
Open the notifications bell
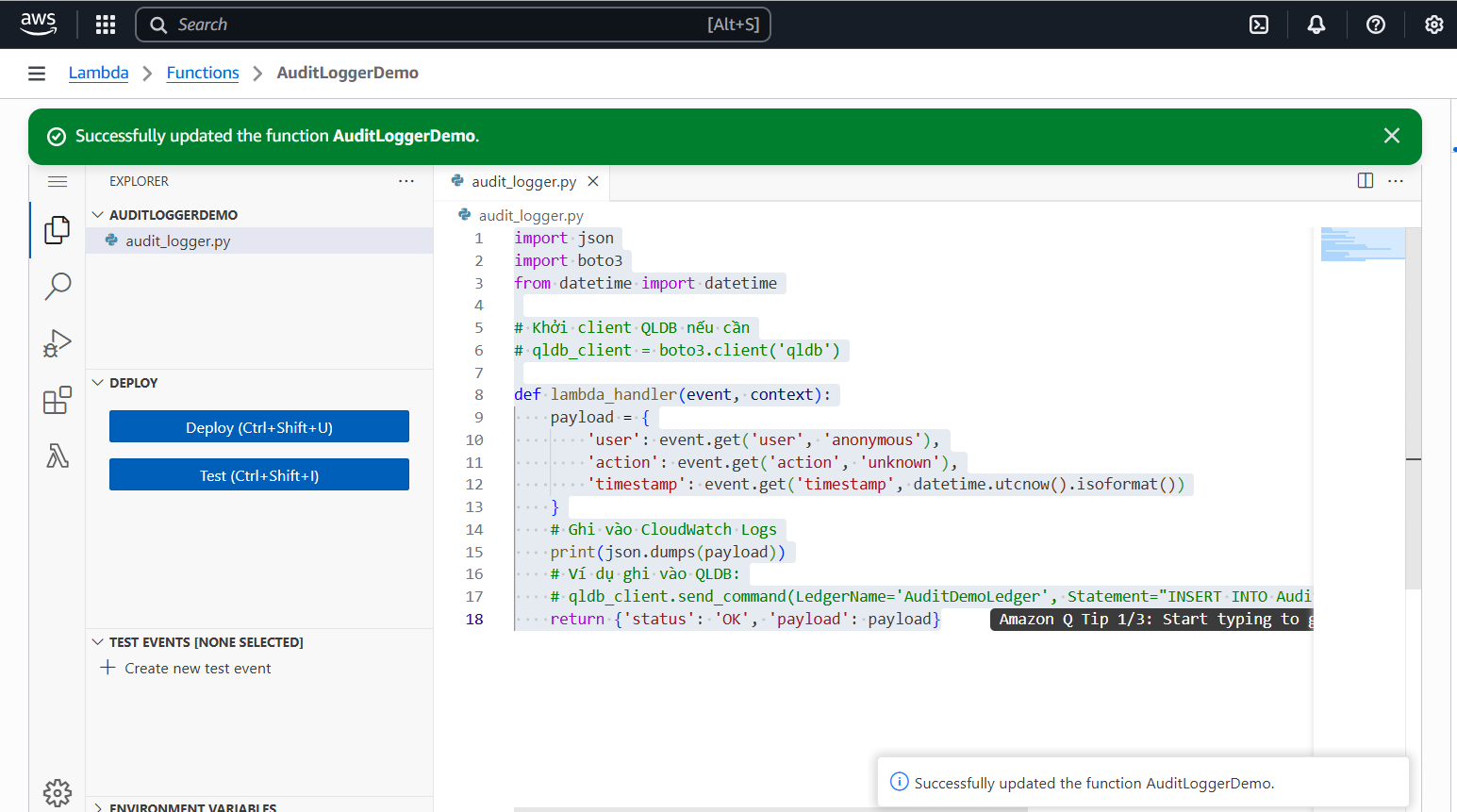point(1316,25)
